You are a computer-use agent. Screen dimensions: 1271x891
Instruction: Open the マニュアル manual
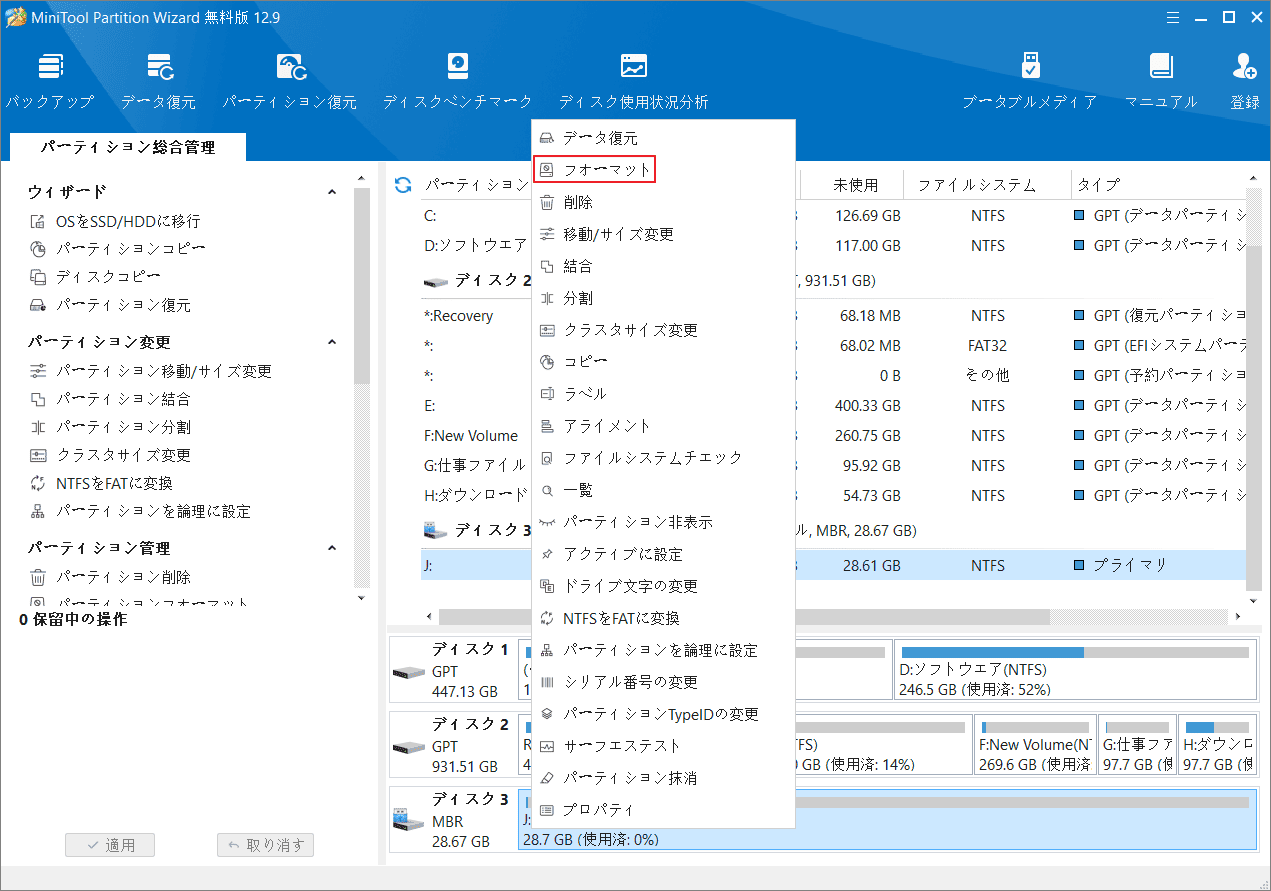click(x=1160, y=81)
